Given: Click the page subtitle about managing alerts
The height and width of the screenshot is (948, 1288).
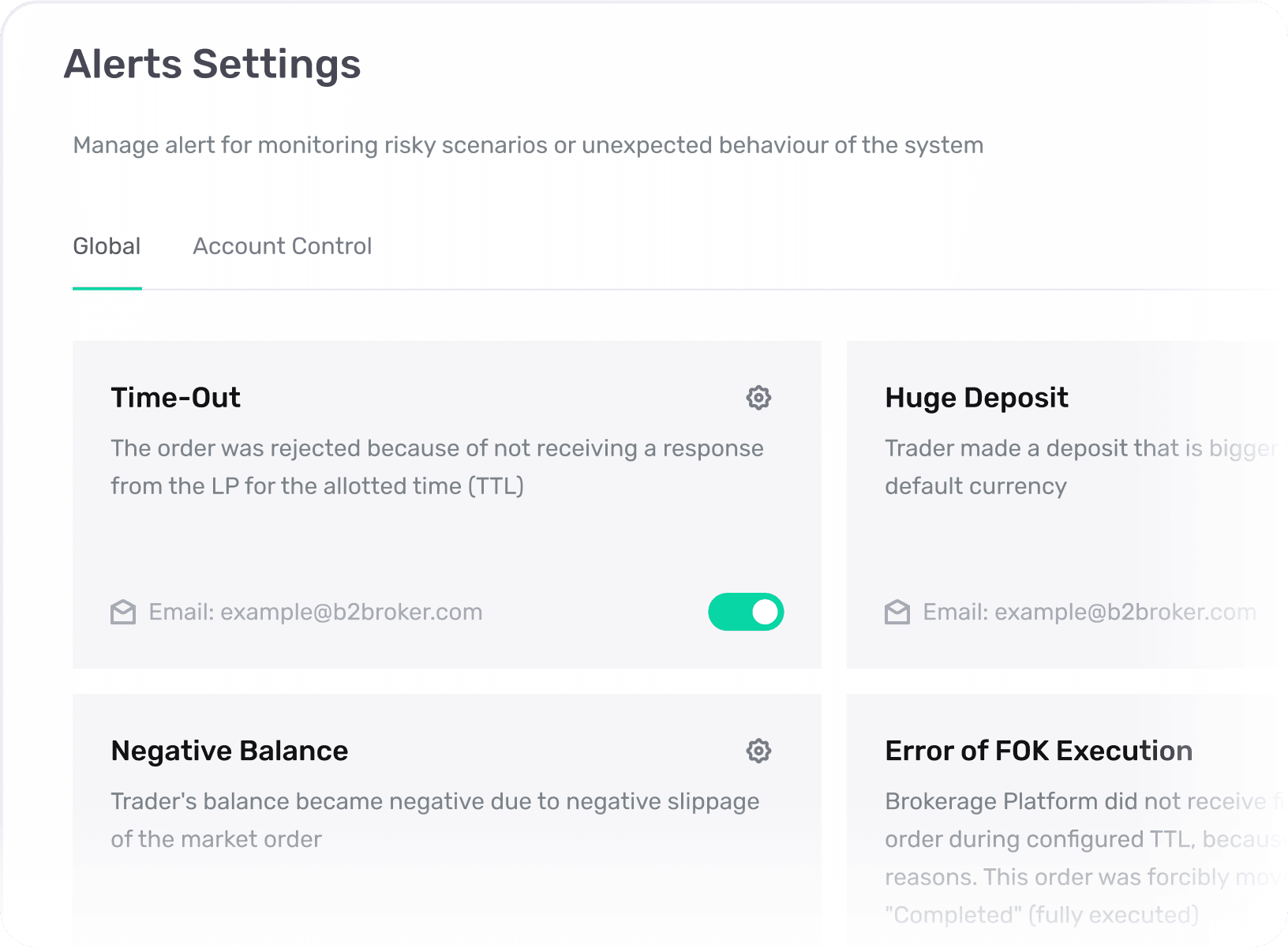Looking at the screenshot, I should tap(528, 145).
